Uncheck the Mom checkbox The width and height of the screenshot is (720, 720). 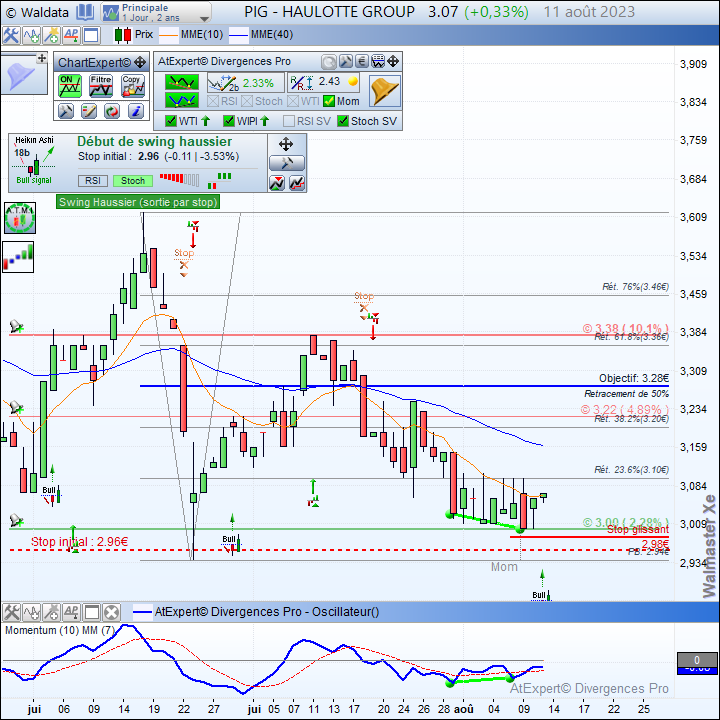tap(329, 101)
